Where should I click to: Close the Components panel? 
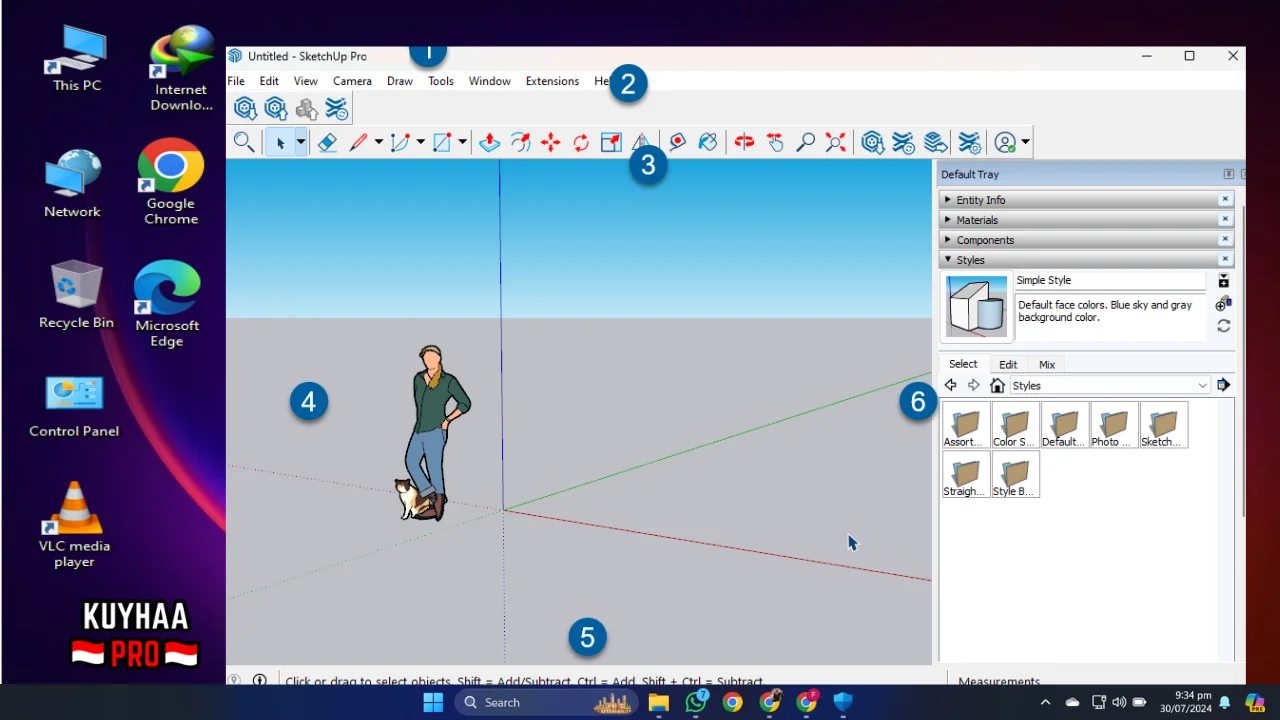click(x=1224, y=240)
